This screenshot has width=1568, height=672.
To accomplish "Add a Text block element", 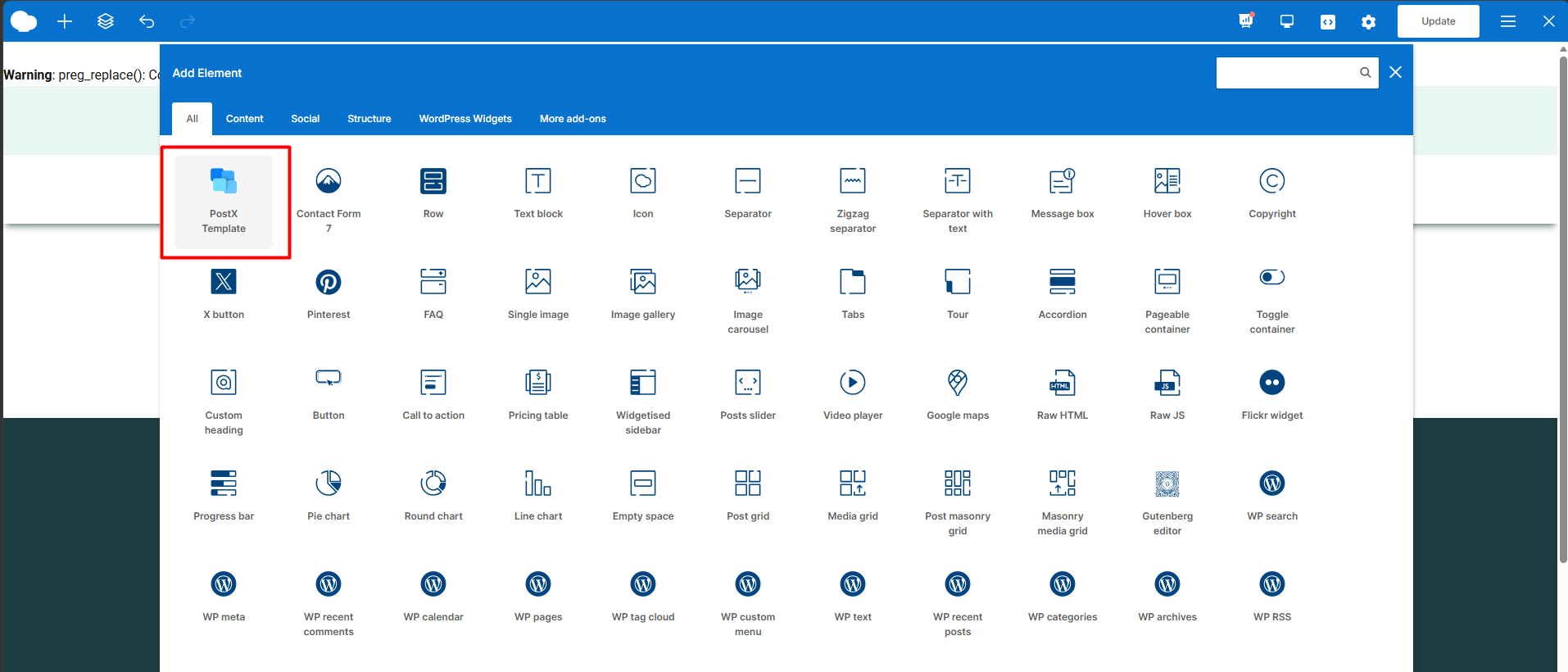I will 538,194.
